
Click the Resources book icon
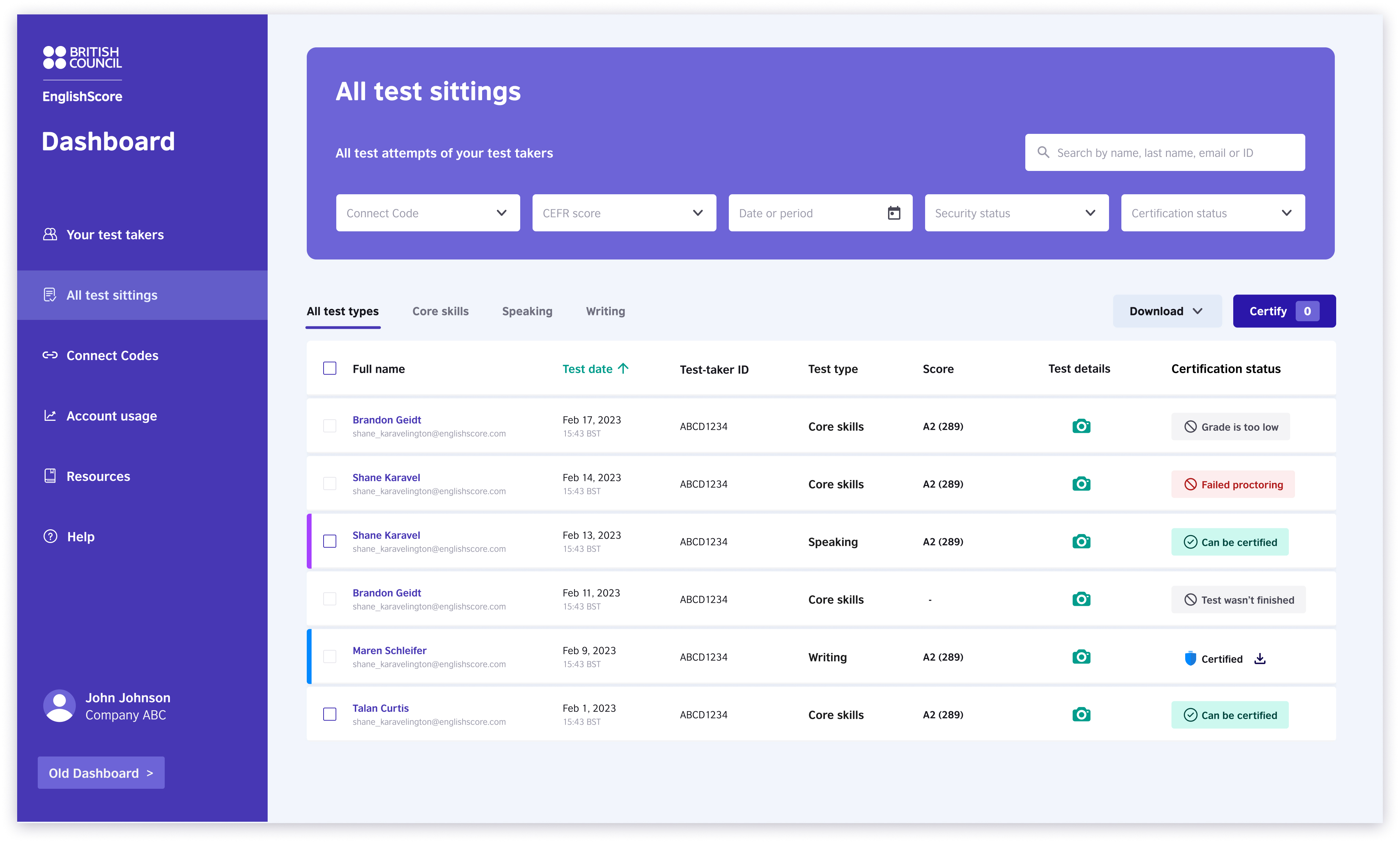point(50,476)
